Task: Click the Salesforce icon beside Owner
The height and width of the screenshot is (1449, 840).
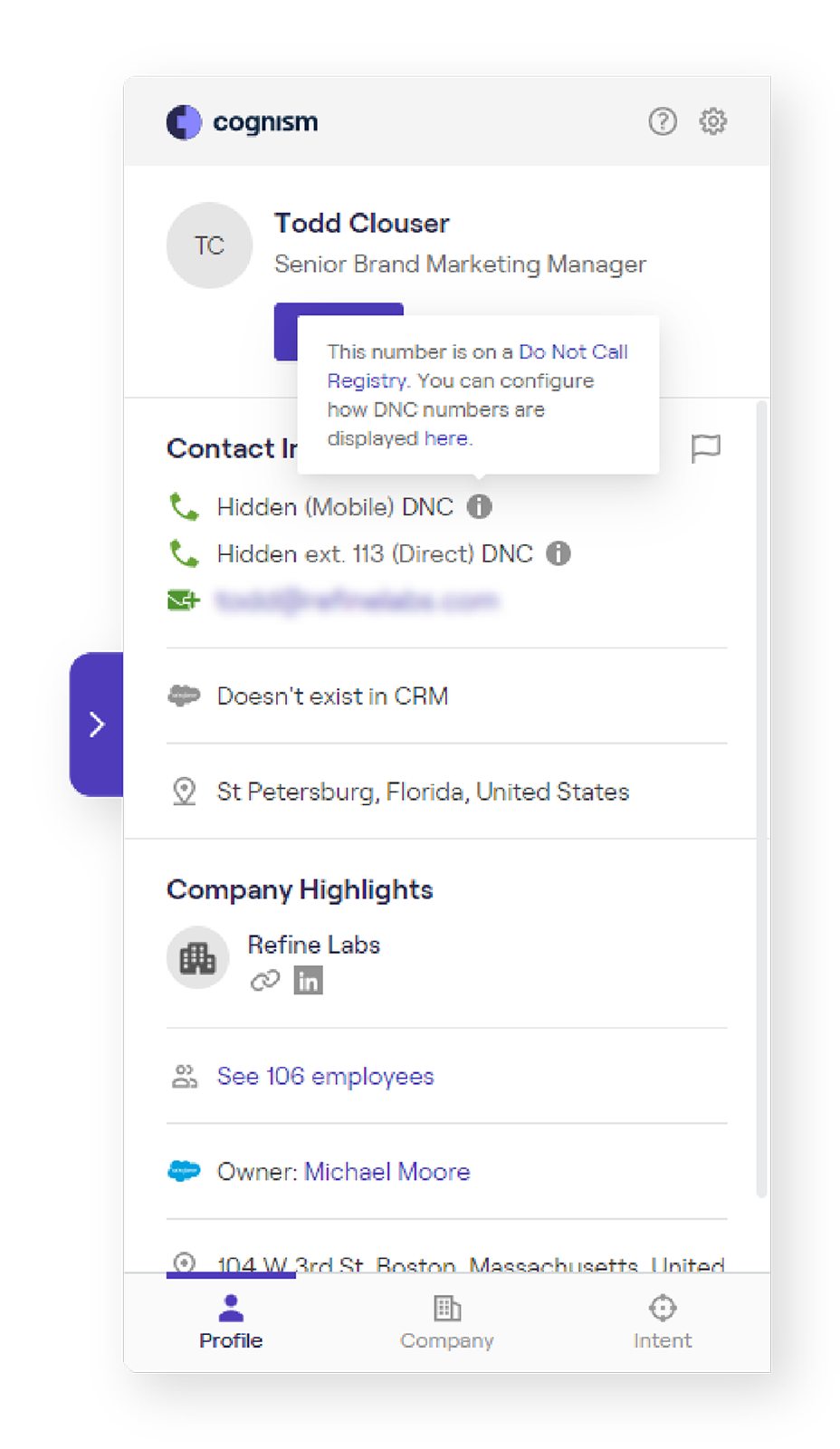Action: point(184,1171)
